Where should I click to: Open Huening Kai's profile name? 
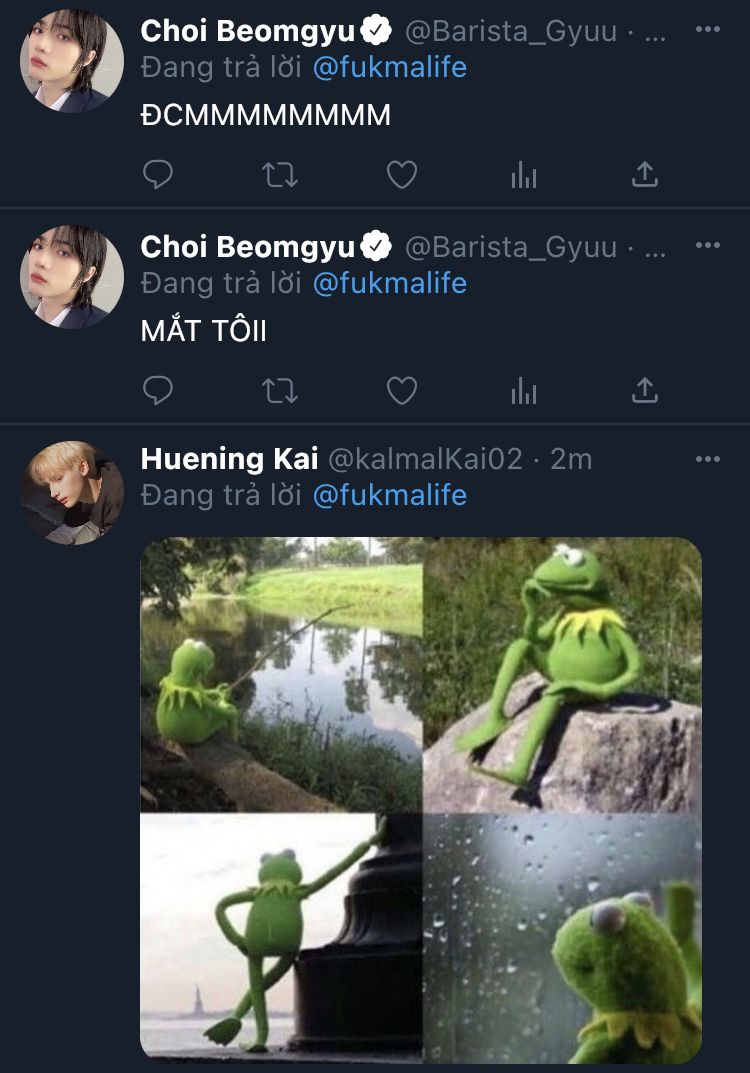pos(229,459)
